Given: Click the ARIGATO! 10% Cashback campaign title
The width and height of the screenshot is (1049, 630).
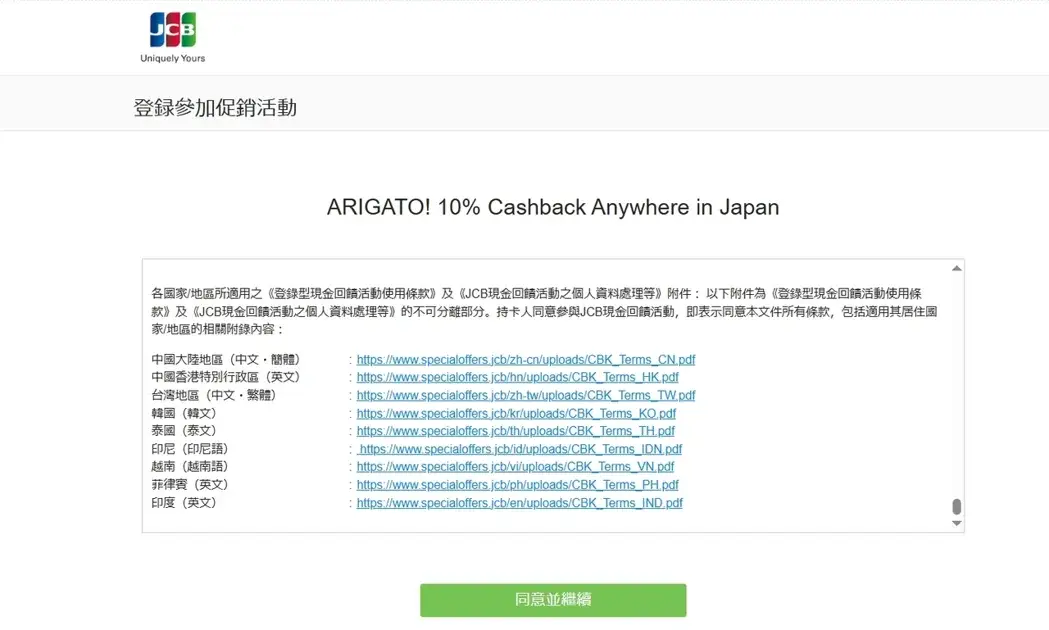Looking at the screenshot, I should [x=552, y=208].
